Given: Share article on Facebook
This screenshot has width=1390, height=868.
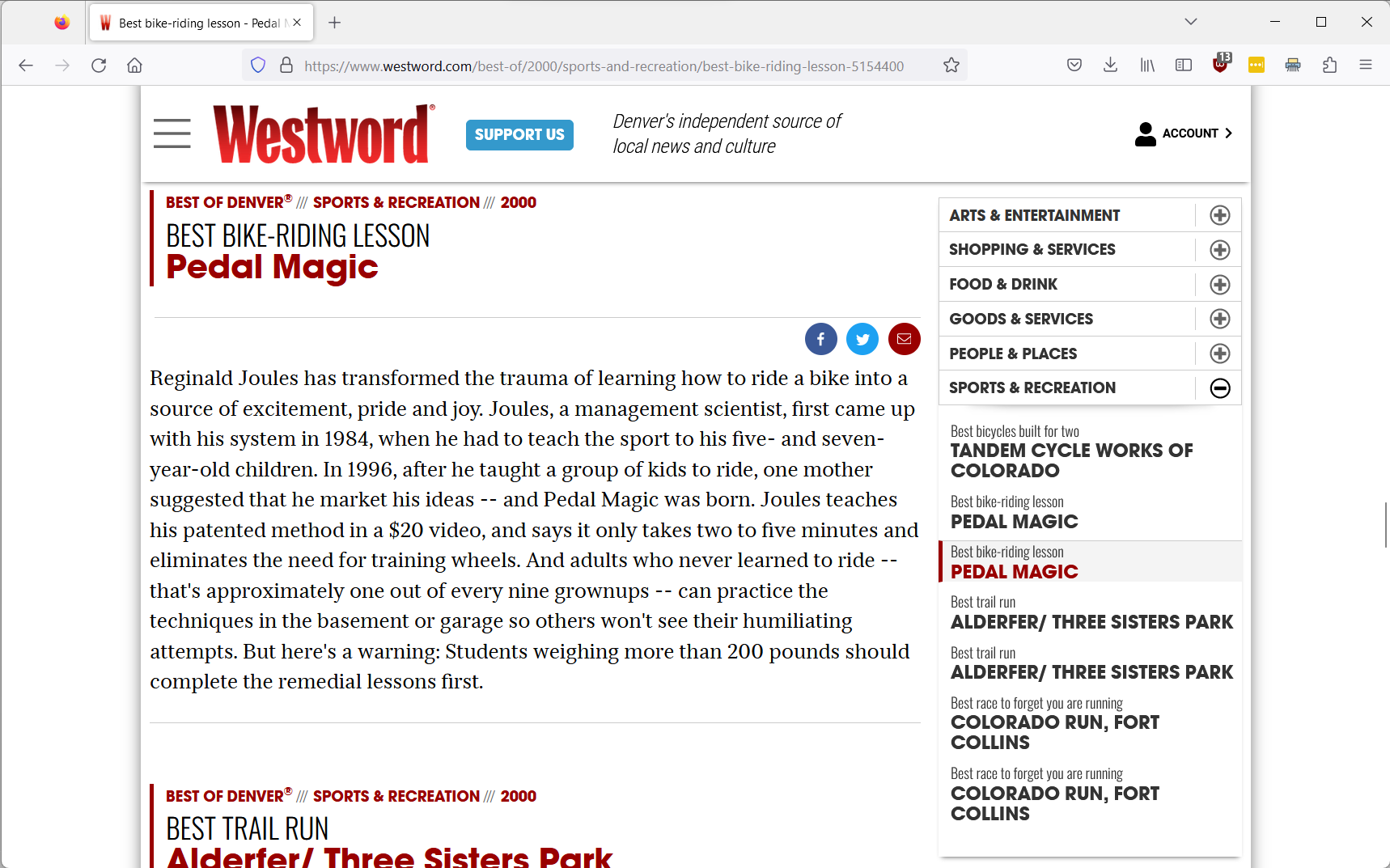Looking at the screenshot, I should tap(821, 339).
